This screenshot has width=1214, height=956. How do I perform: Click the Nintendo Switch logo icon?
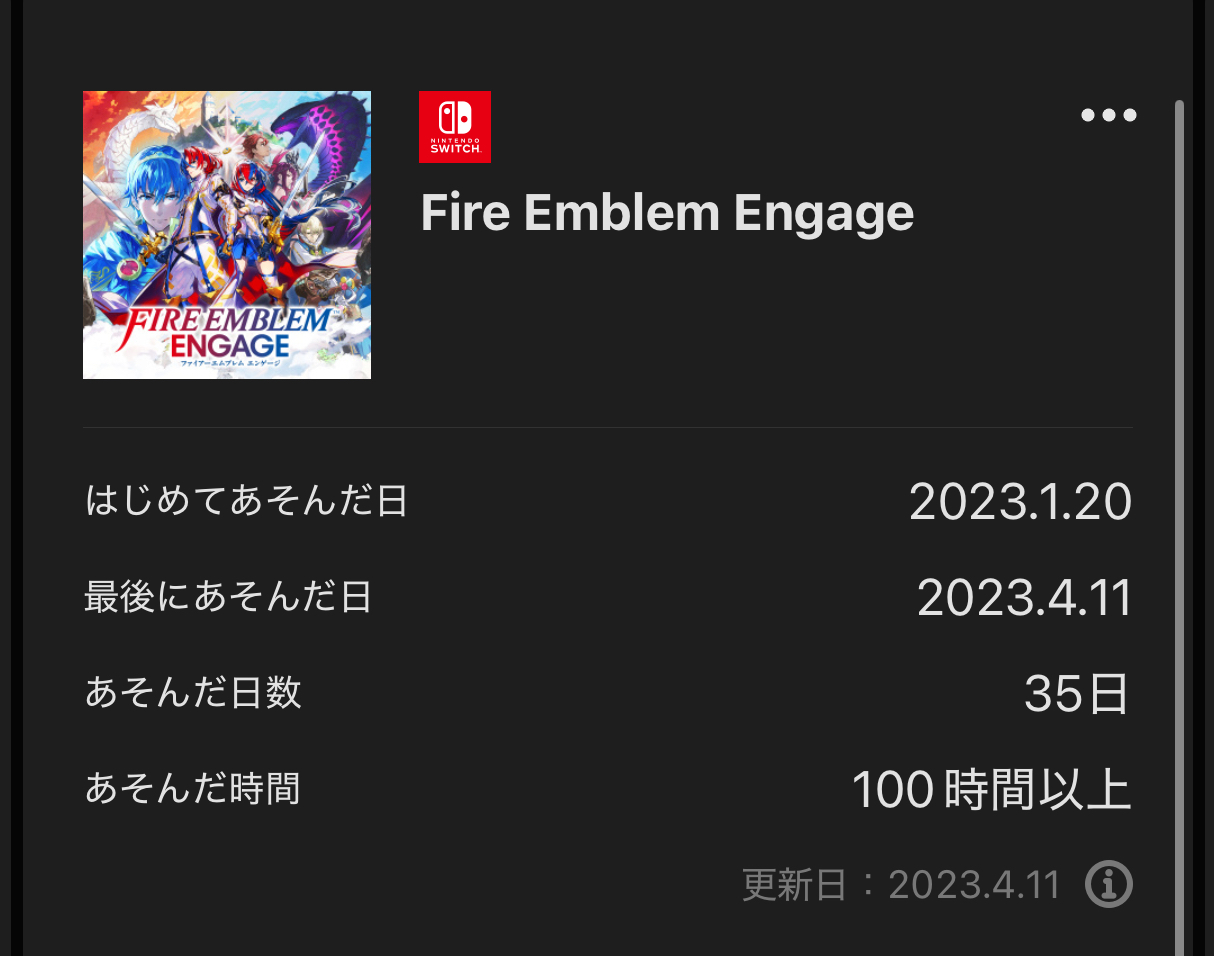(x=455, y=127)
